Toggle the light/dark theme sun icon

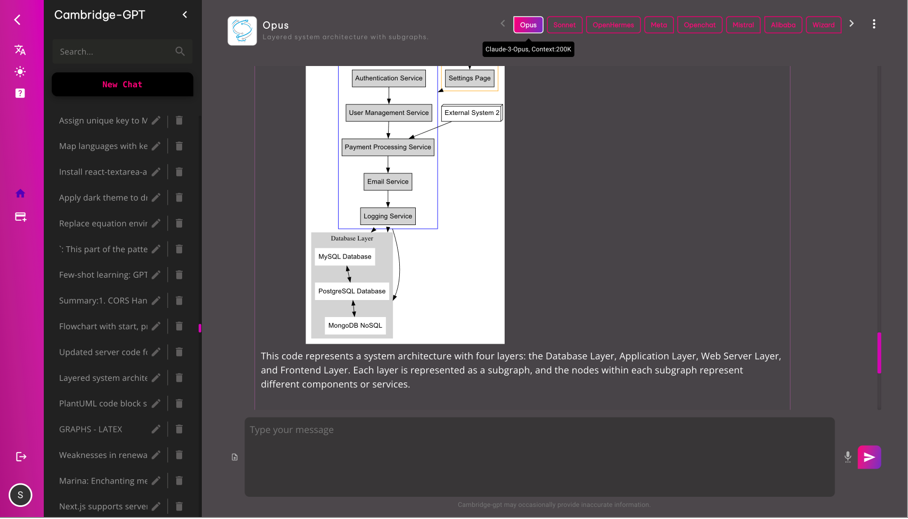[x=20, y=72]
